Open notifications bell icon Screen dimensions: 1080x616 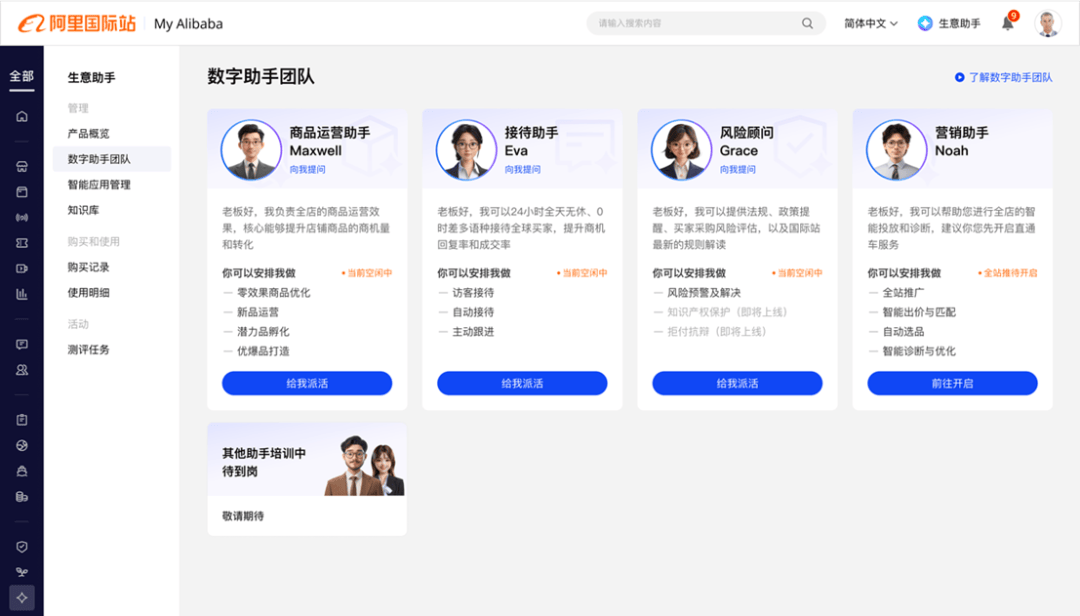coord(1007,24)
